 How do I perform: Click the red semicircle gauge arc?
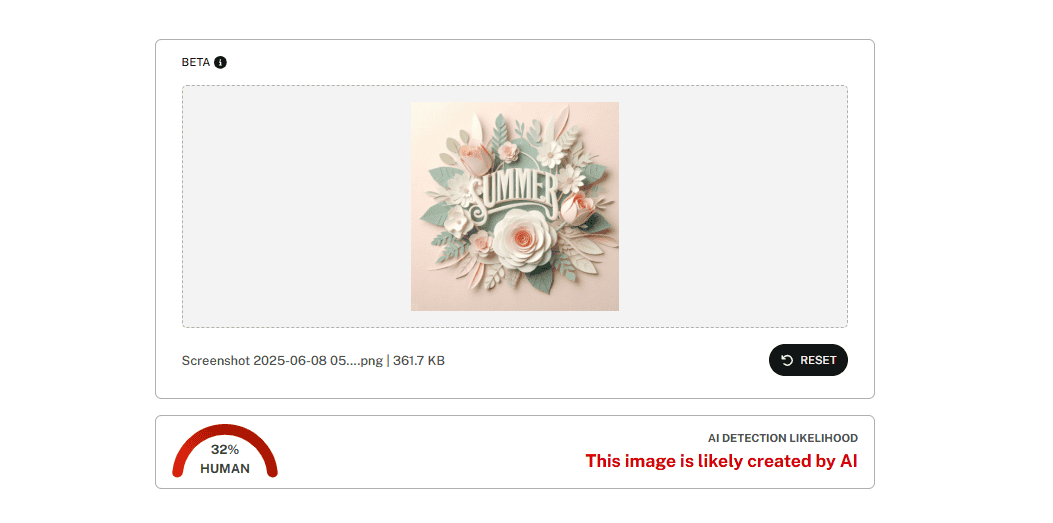pos(225,430)
